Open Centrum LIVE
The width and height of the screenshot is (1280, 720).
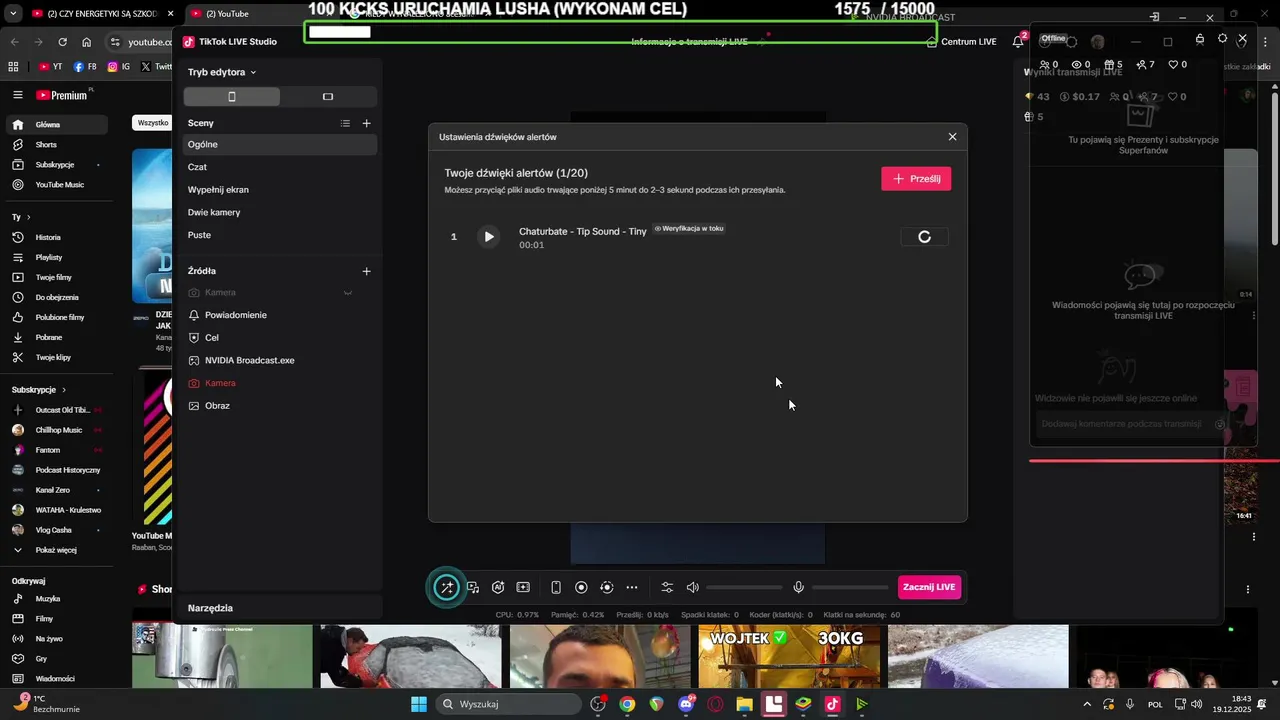(962, 42)
